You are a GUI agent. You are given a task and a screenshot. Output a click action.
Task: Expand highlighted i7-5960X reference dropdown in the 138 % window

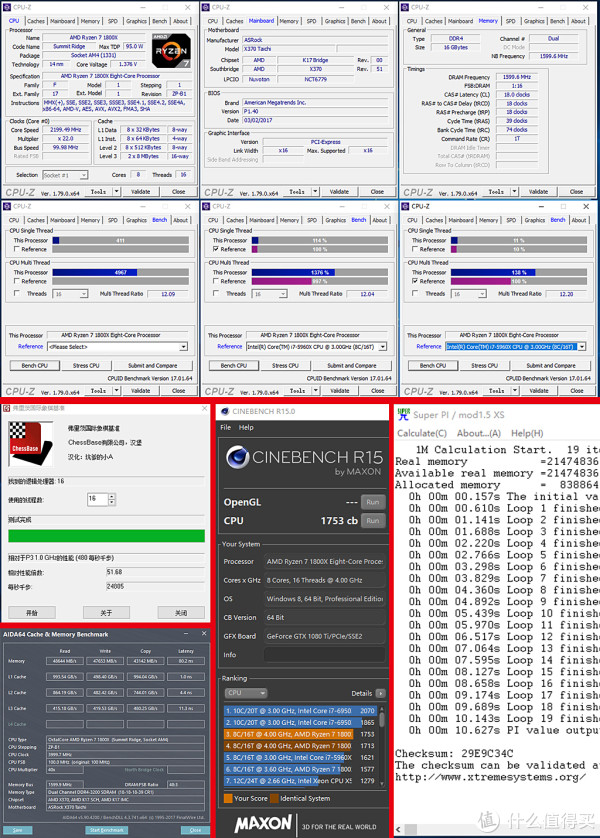tap(582, 347)
